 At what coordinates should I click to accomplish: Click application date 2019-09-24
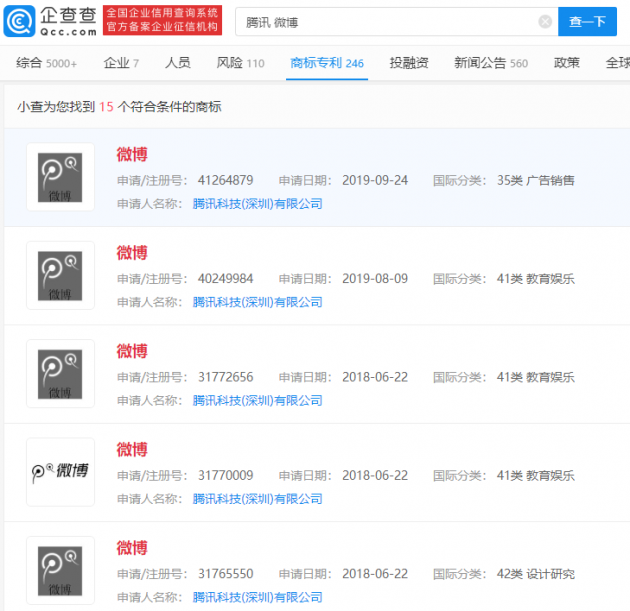375,180
